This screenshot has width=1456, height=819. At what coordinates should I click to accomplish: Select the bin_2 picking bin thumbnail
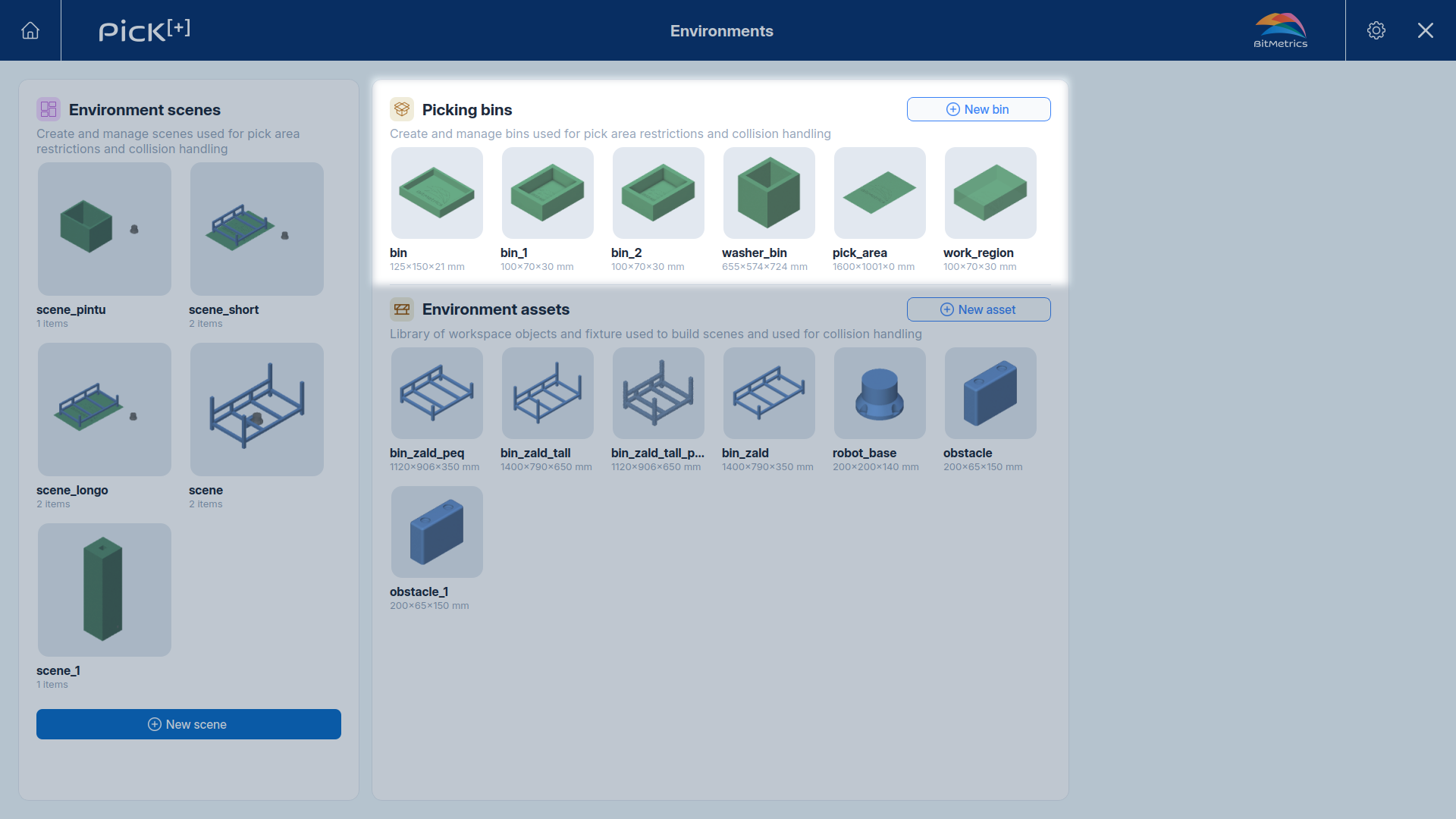click(x=658, y=193)
